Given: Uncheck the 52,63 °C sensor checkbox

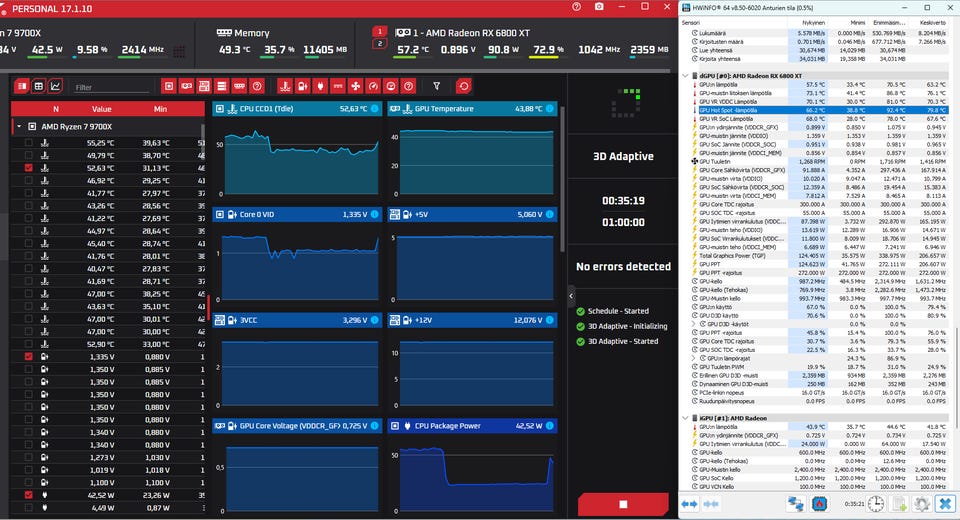Looking at the screenshot, I should click(x=29, y=168).
